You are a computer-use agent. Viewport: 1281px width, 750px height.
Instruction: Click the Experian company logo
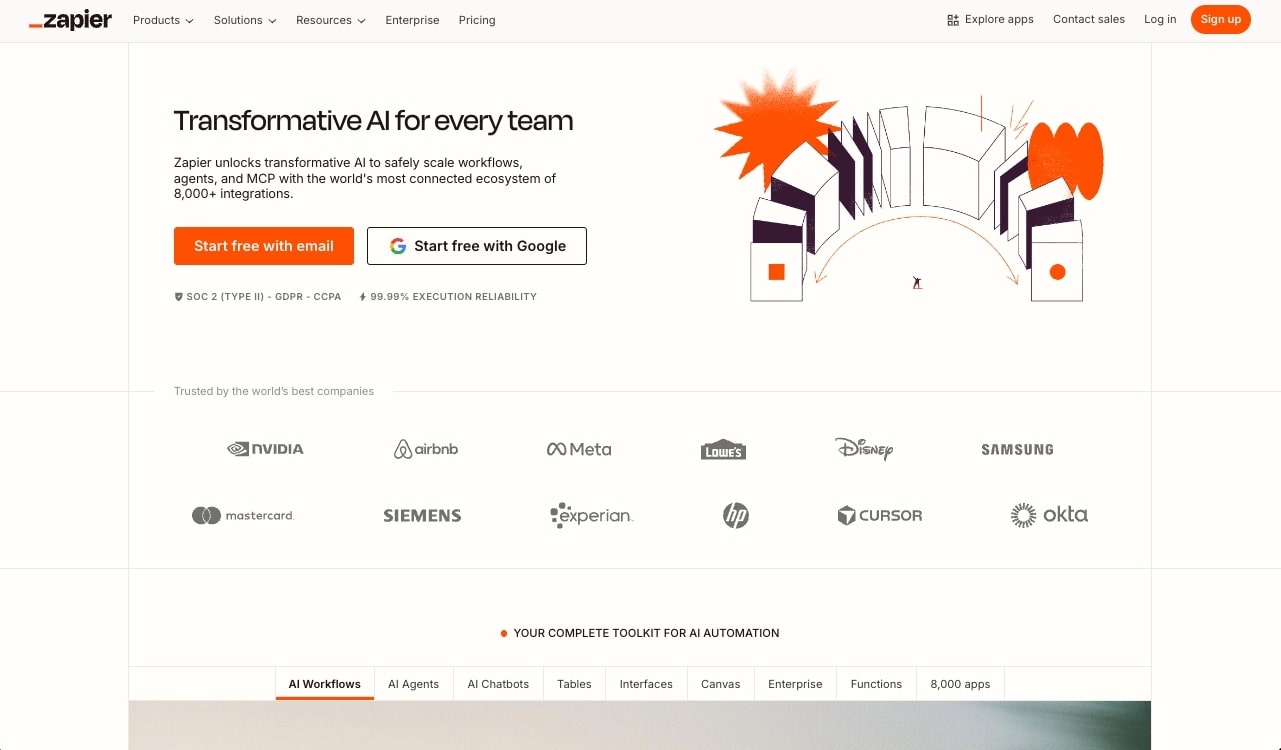click(592, 515)
